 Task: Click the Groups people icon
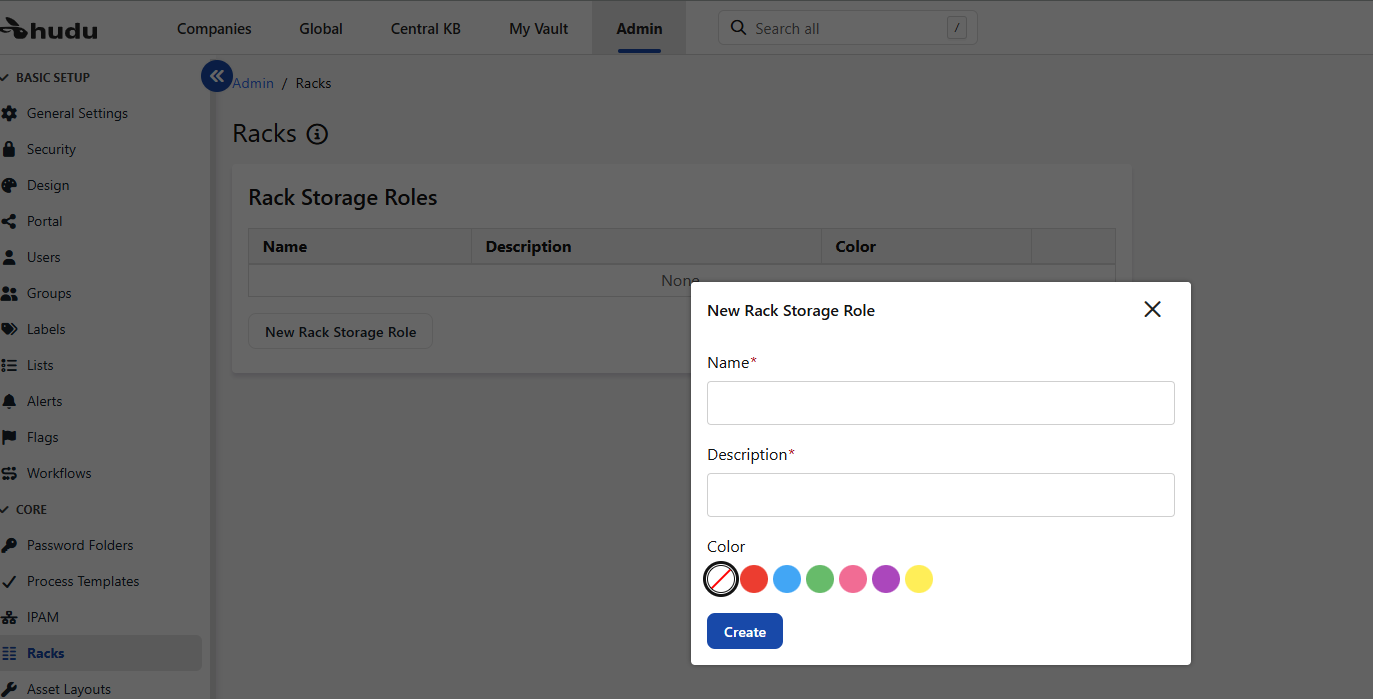pos(9,293)
